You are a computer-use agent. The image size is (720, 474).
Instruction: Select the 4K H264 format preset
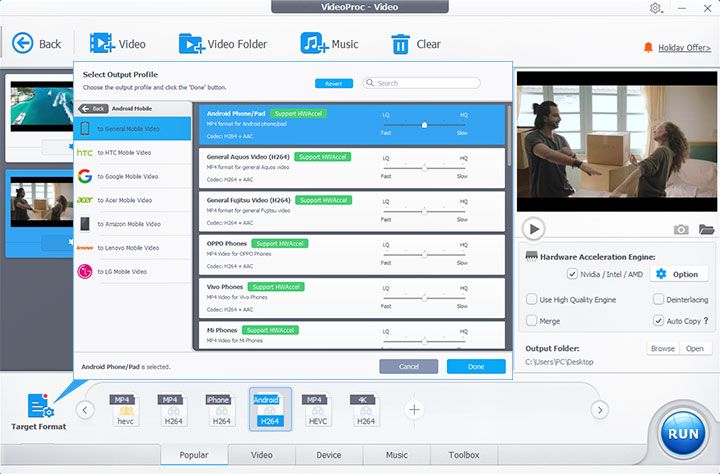coord(366,410)
